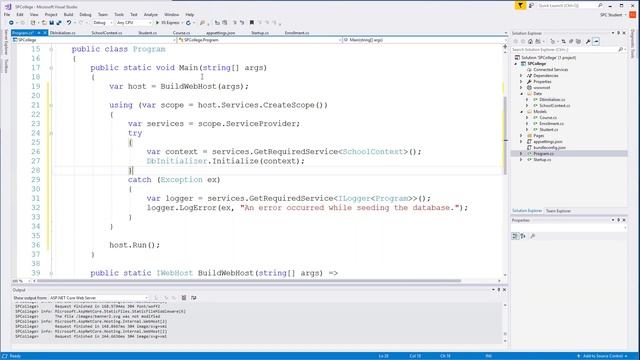
Task: Switch to appsettings.json editor tab
Action: [x=220, y=33]
